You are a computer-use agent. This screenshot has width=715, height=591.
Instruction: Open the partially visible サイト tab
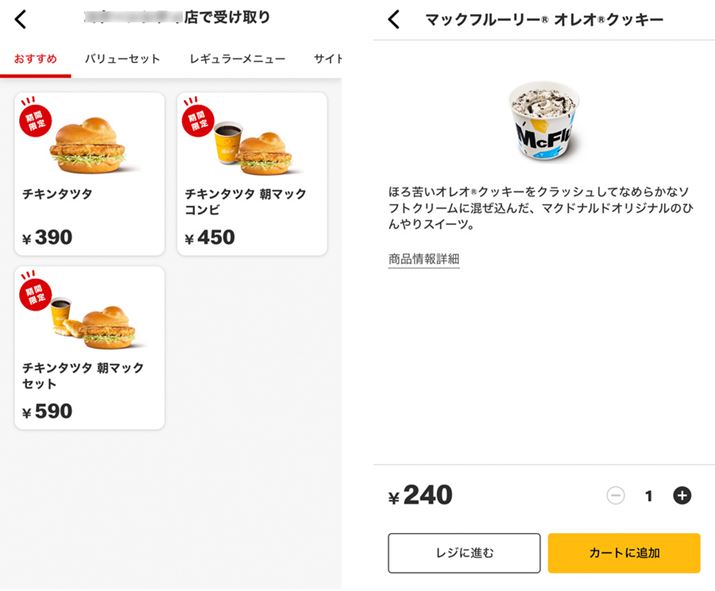click(327, 59)
